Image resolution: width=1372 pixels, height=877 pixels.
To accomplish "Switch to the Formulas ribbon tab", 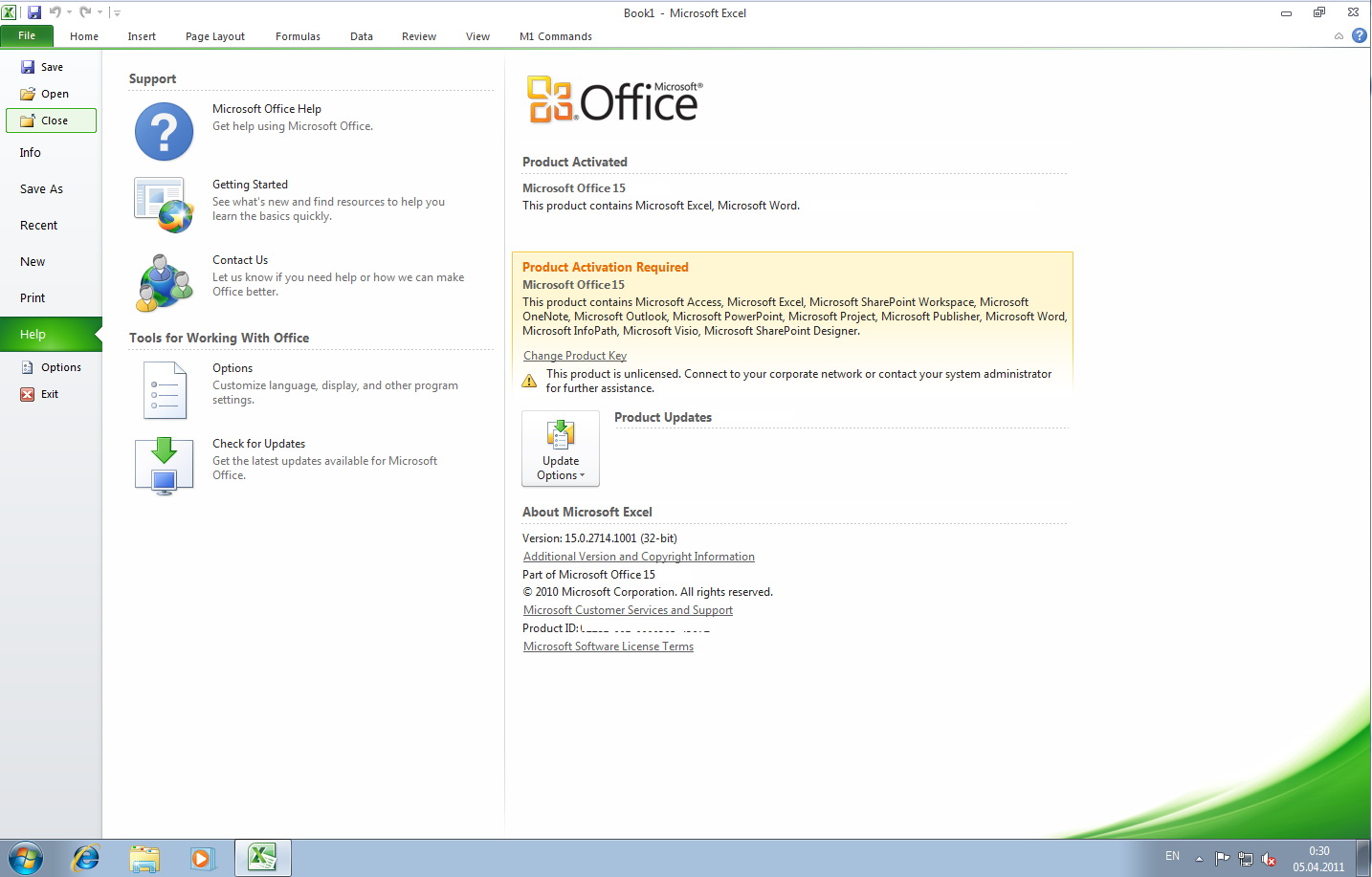I will tap(298, 36).
